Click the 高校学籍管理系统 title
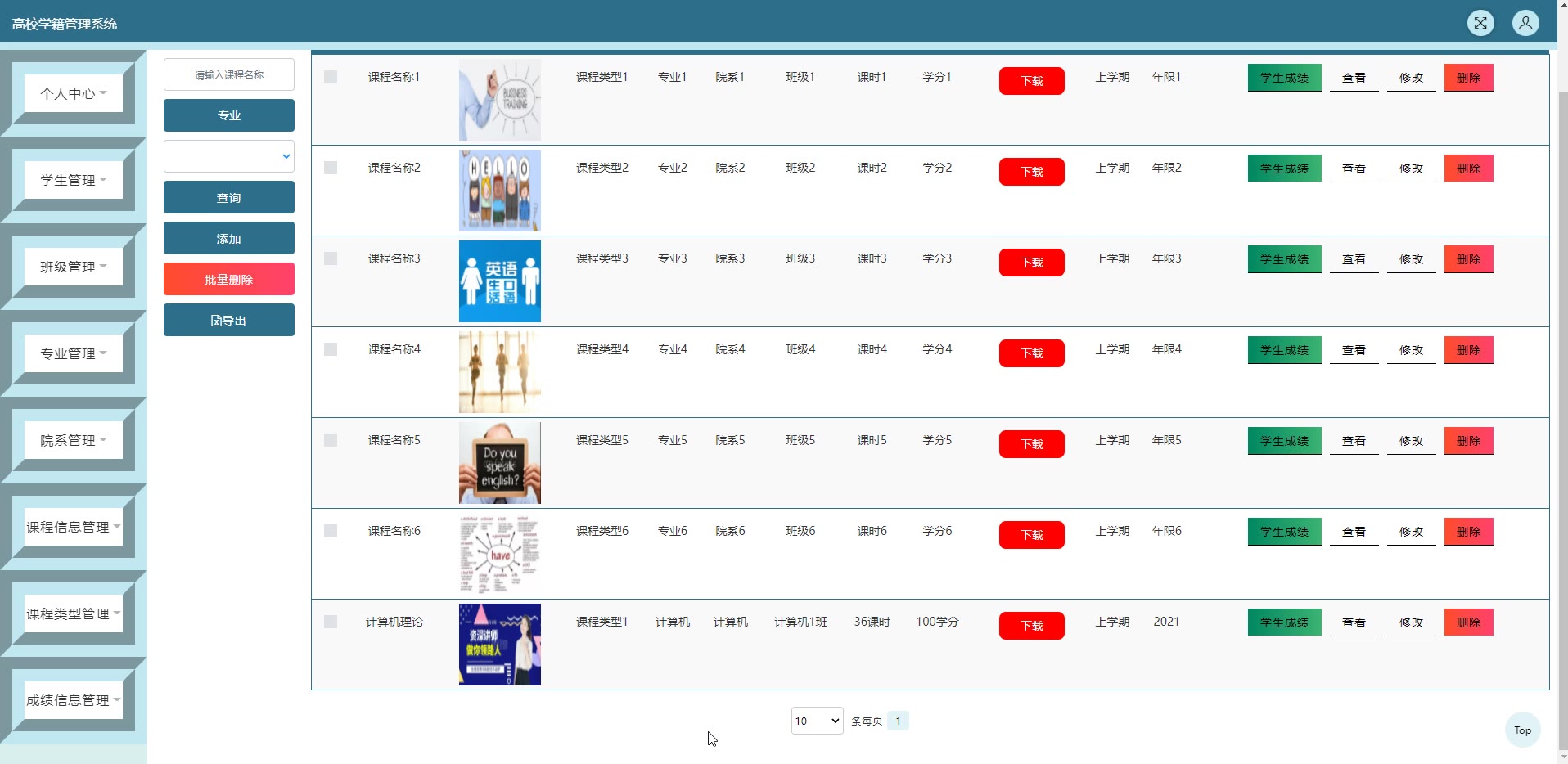The image size is (1568, 764). pos(65,25)
